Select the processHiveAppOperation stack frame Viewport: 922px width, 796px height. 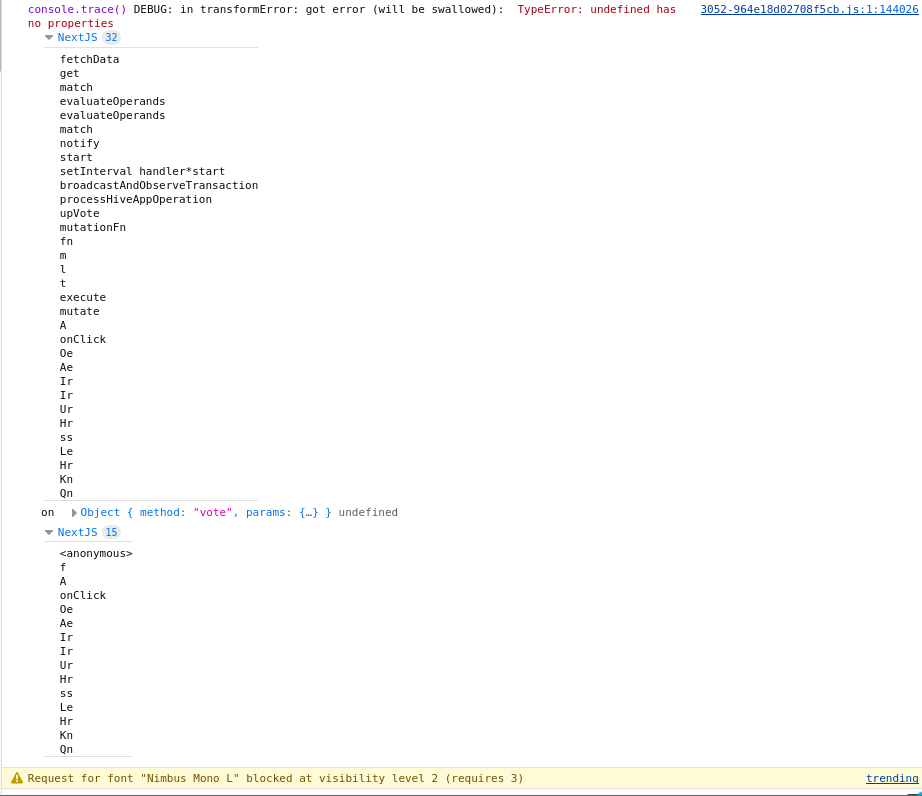coord(135,199)
